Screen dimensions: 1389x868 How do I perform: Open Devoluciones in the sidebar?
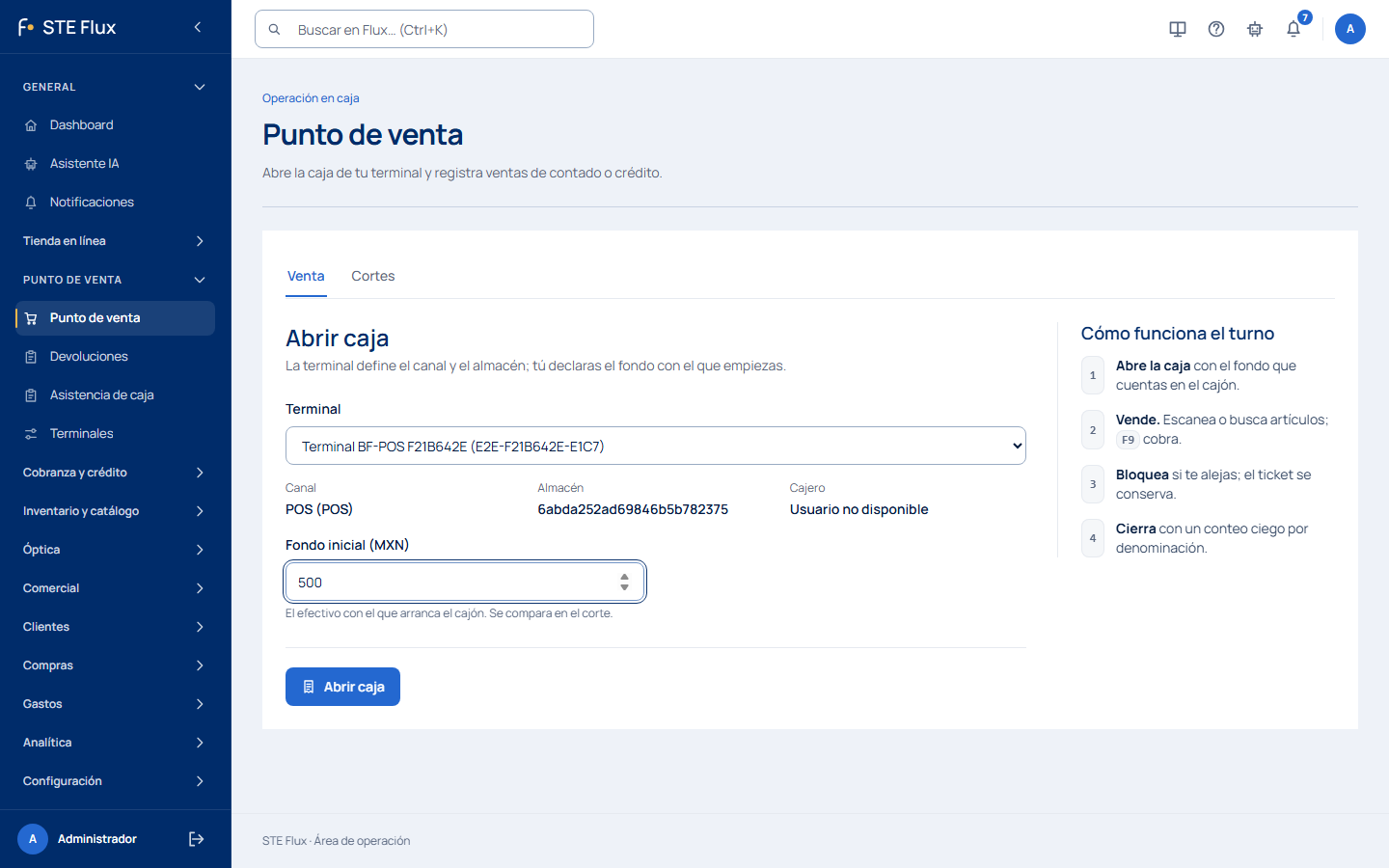tap(116, 357)
